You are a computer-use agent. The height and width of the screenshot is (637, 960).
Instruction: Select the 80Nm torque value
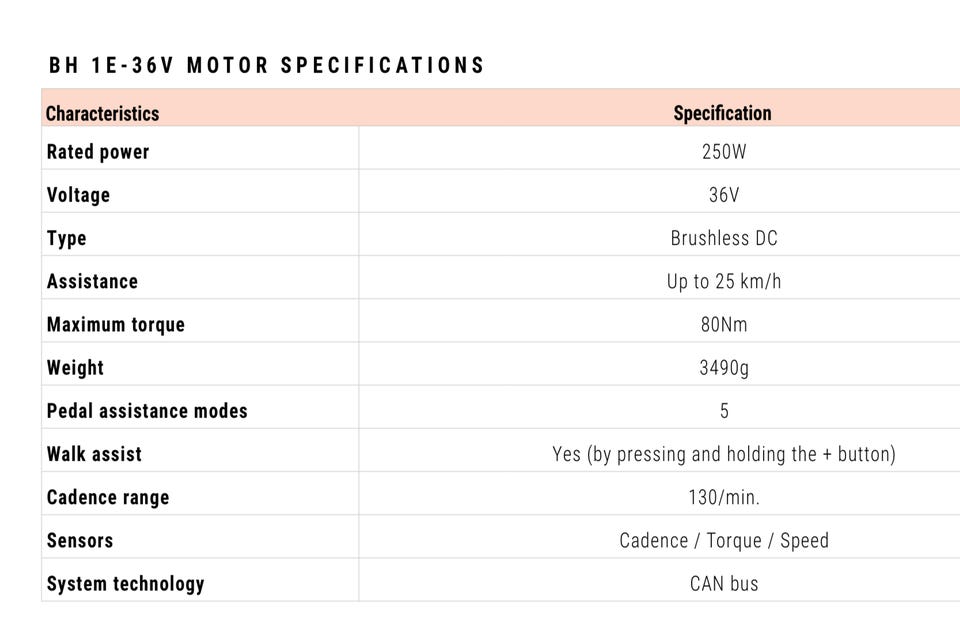click(x=724, y=324)
